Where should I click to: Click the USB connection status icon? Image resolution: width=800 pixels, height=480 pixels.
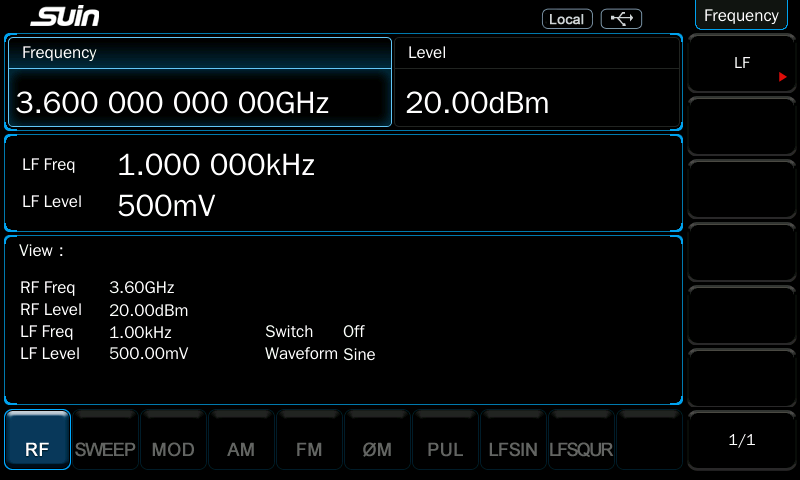621,19
